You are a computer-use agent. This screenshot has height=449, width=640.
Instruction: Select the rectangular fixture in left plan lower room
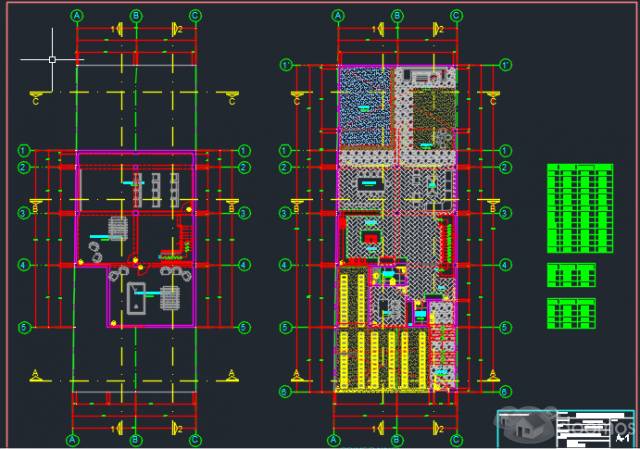(136, 298)
